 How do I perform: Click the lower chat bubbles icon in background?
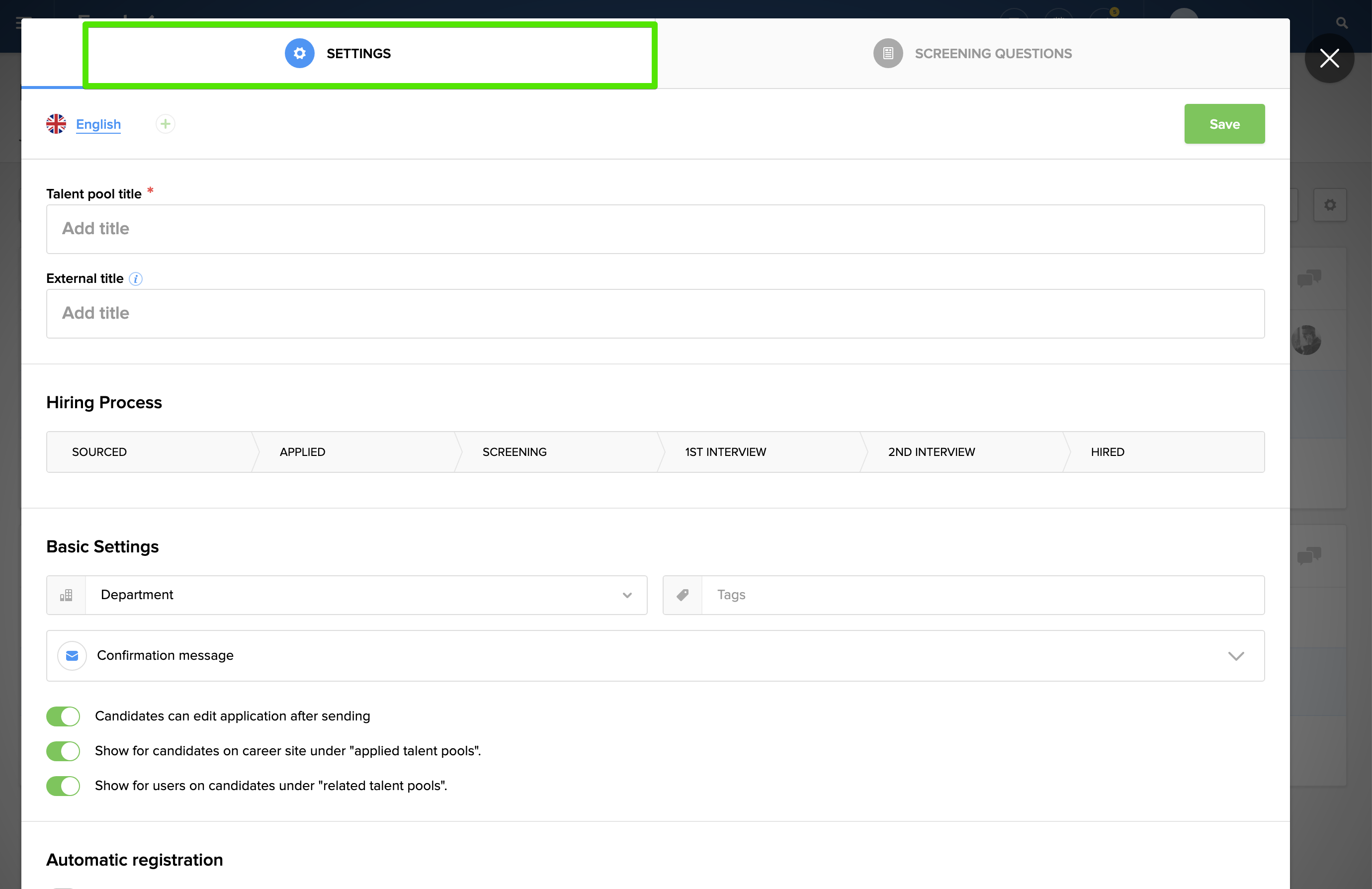pyautogui.click(x=1309, y=556)
